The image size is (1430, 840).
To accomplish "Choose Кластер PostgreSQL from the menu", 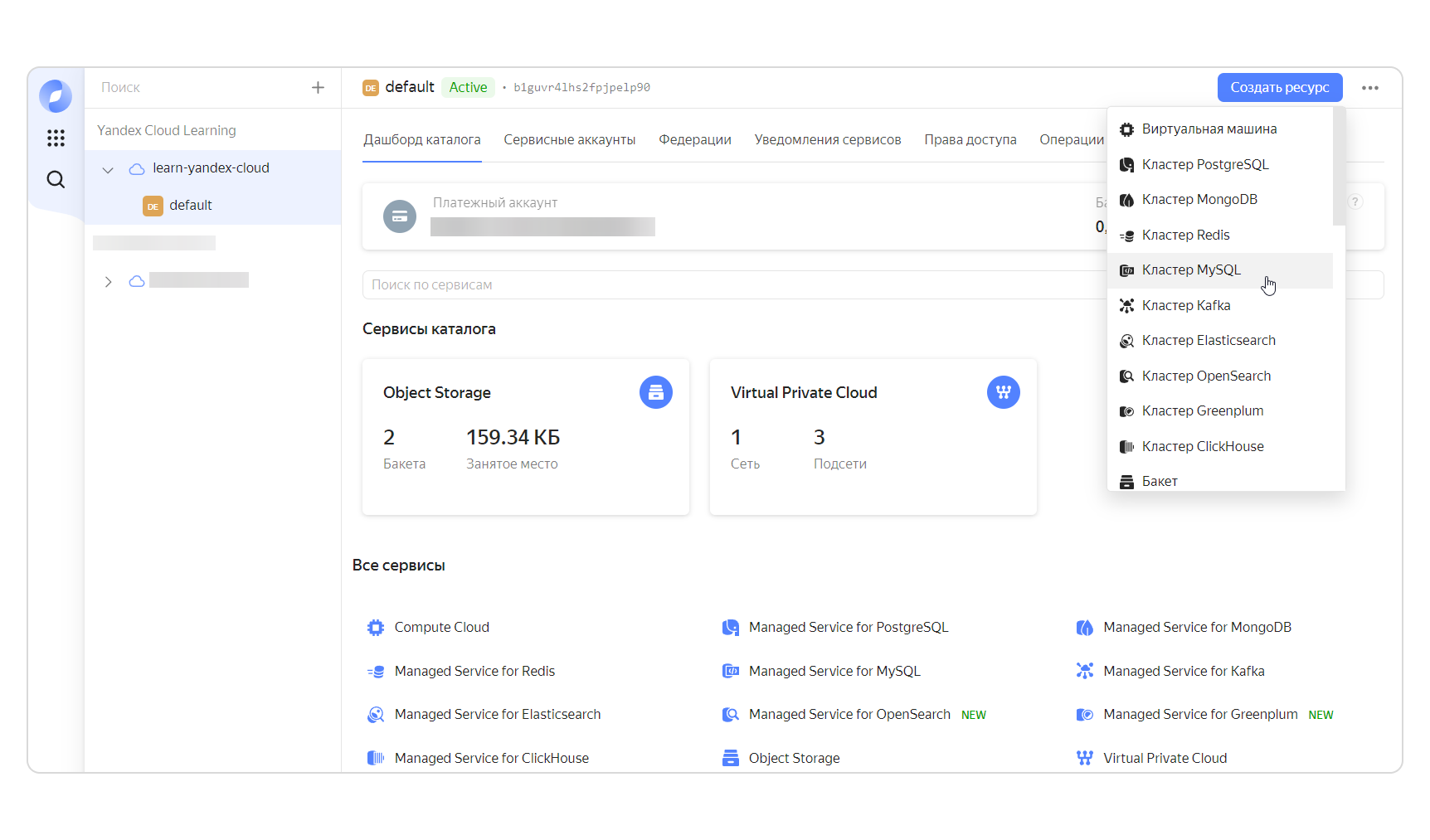I will 1220,165.
